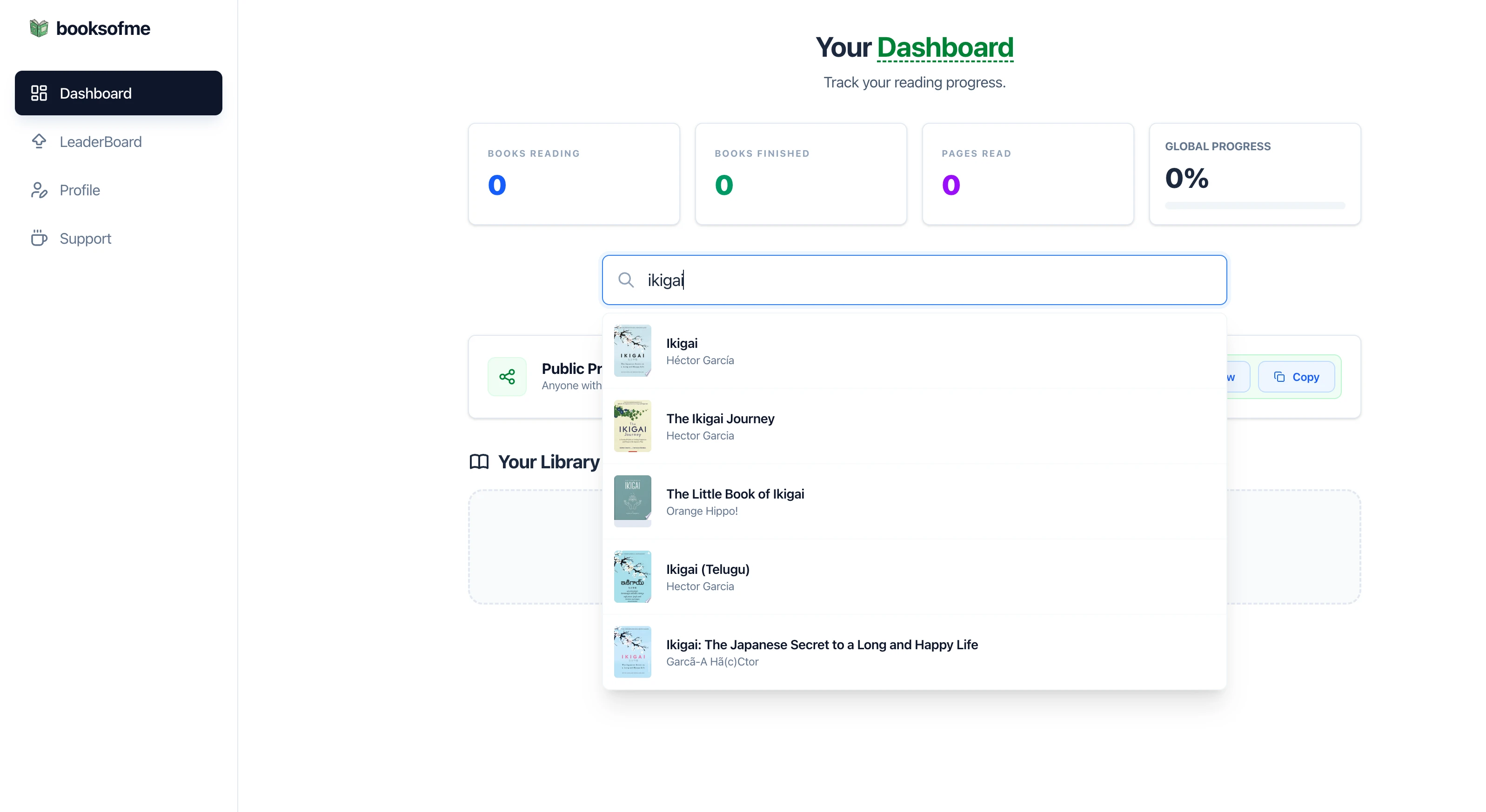Click the Books Reading stat card
1486x812 pixels.
click(573, 173)
